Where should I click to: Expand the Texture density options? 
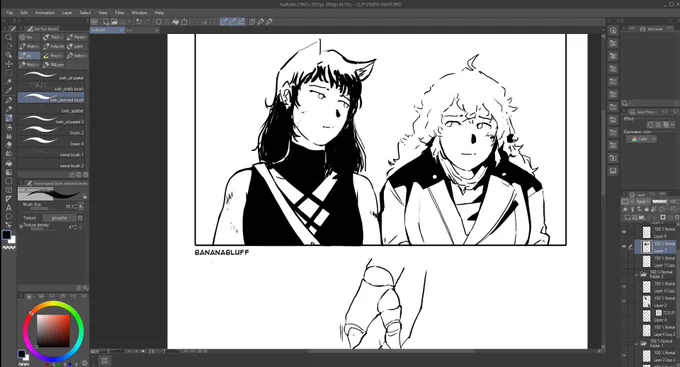[21, 226]
